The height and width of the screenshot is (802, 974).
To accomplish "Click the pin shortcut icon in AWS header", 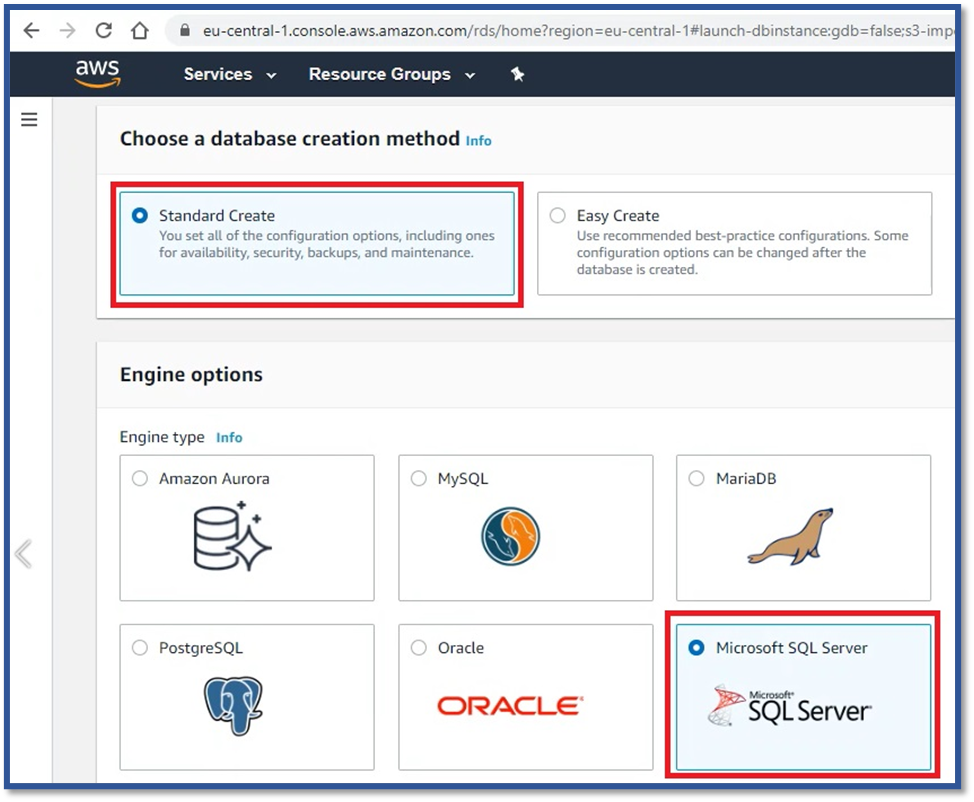I will pos(517,75).
